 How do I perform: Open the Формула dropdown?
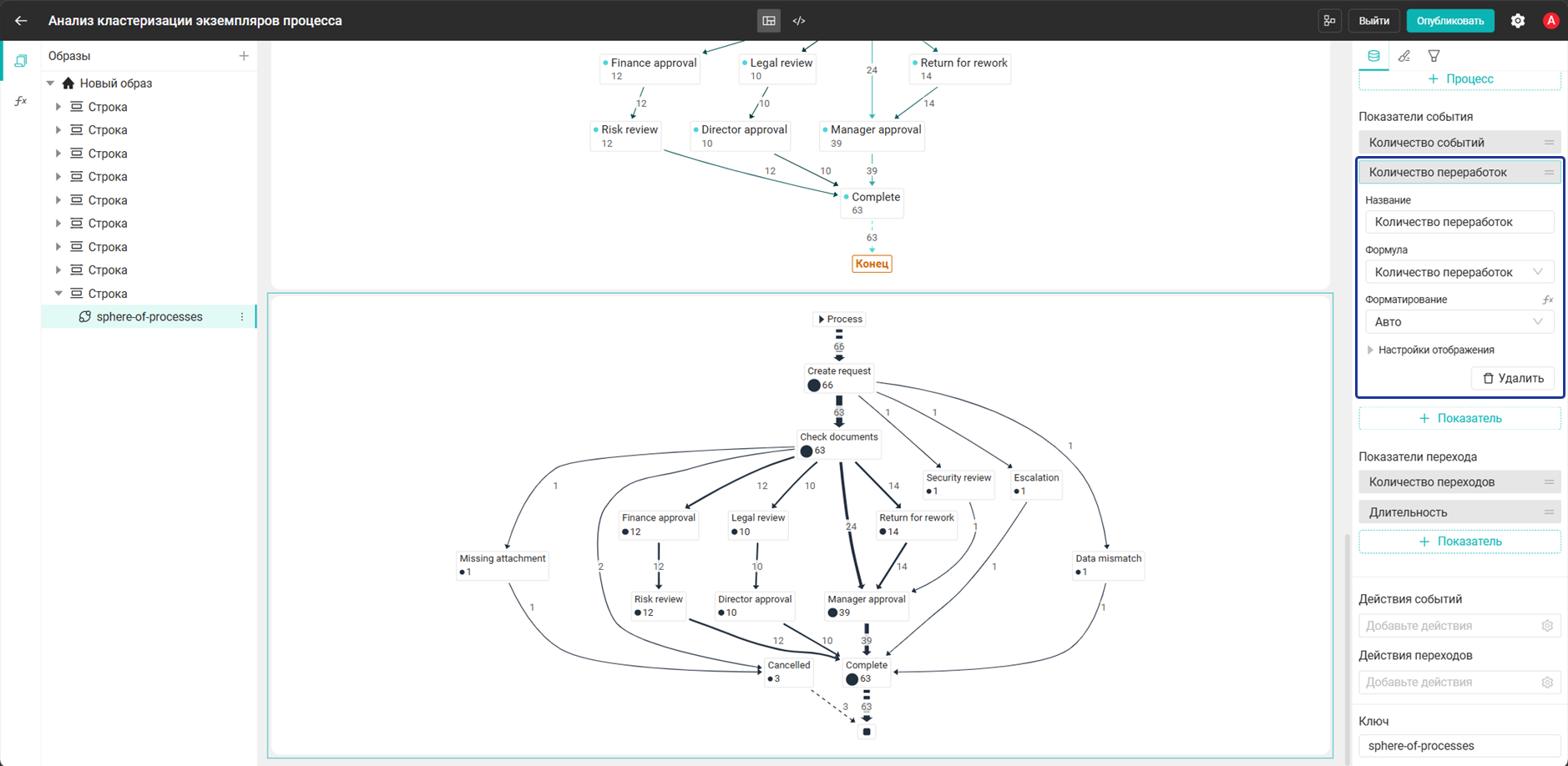click(1459, 272)
